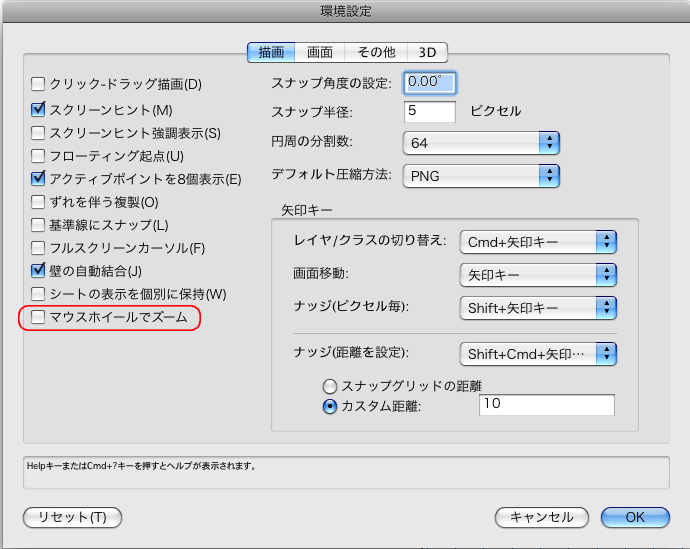Enable クリック-ドラッグ描画(D) checkbox
This screenshot has height=549, width=690.
pyautogui.click(x=39, y=85)
